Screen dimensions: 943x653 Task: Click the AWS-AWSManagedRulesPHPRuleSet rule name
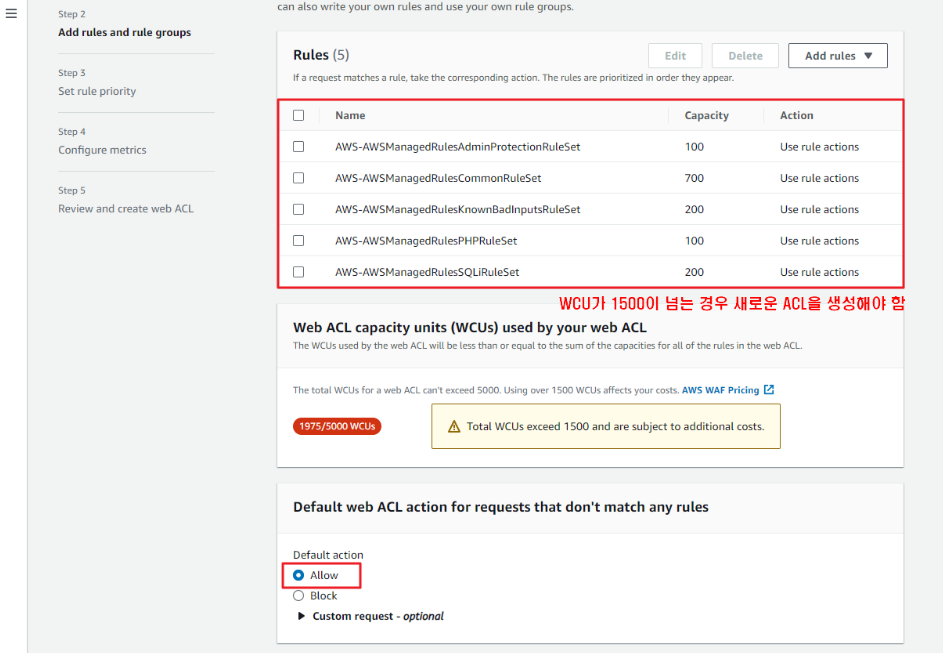[426, 241]
